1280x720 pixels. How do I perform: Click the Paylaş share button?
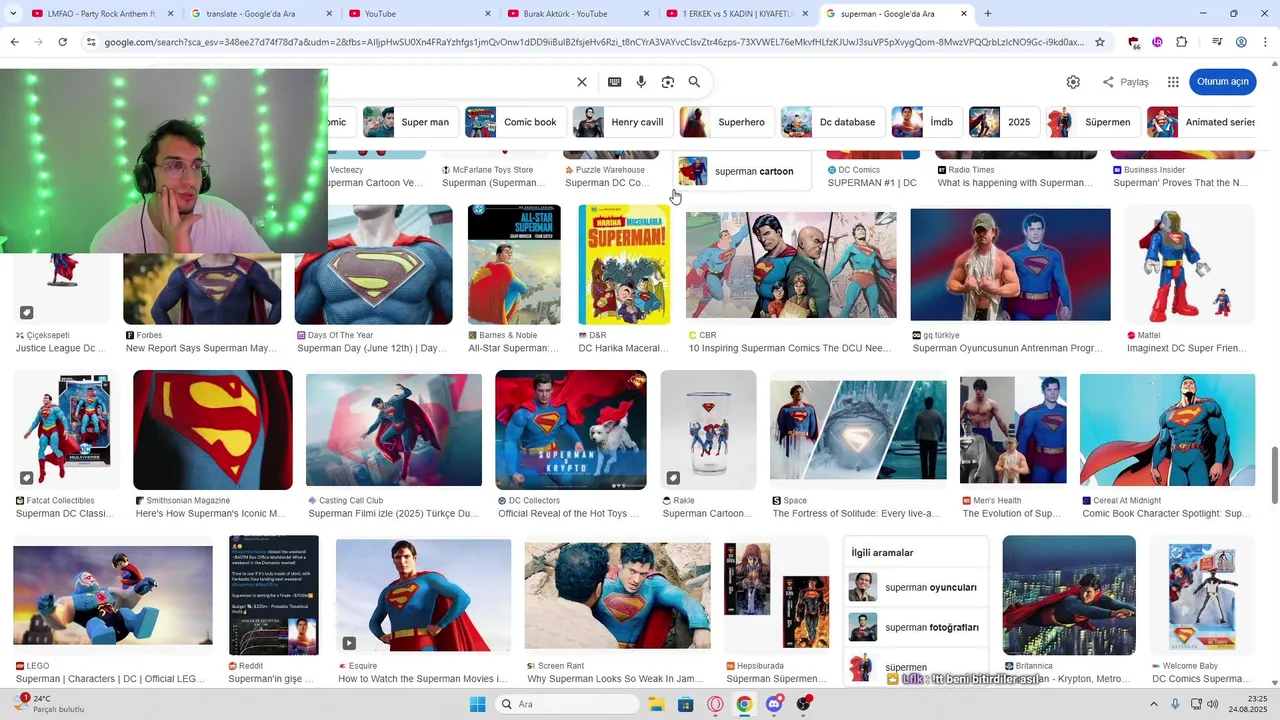pyautogui.click(x=1126, y=82)
